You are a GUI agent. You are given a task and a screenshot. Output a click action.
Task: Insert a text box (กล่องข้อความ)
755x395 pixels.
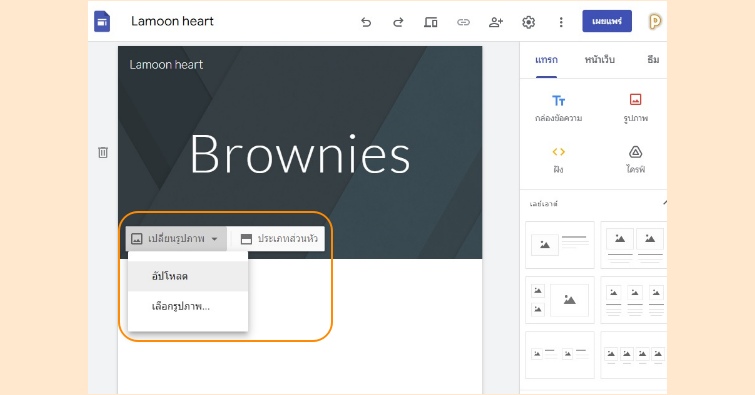[x=559, y=108]
